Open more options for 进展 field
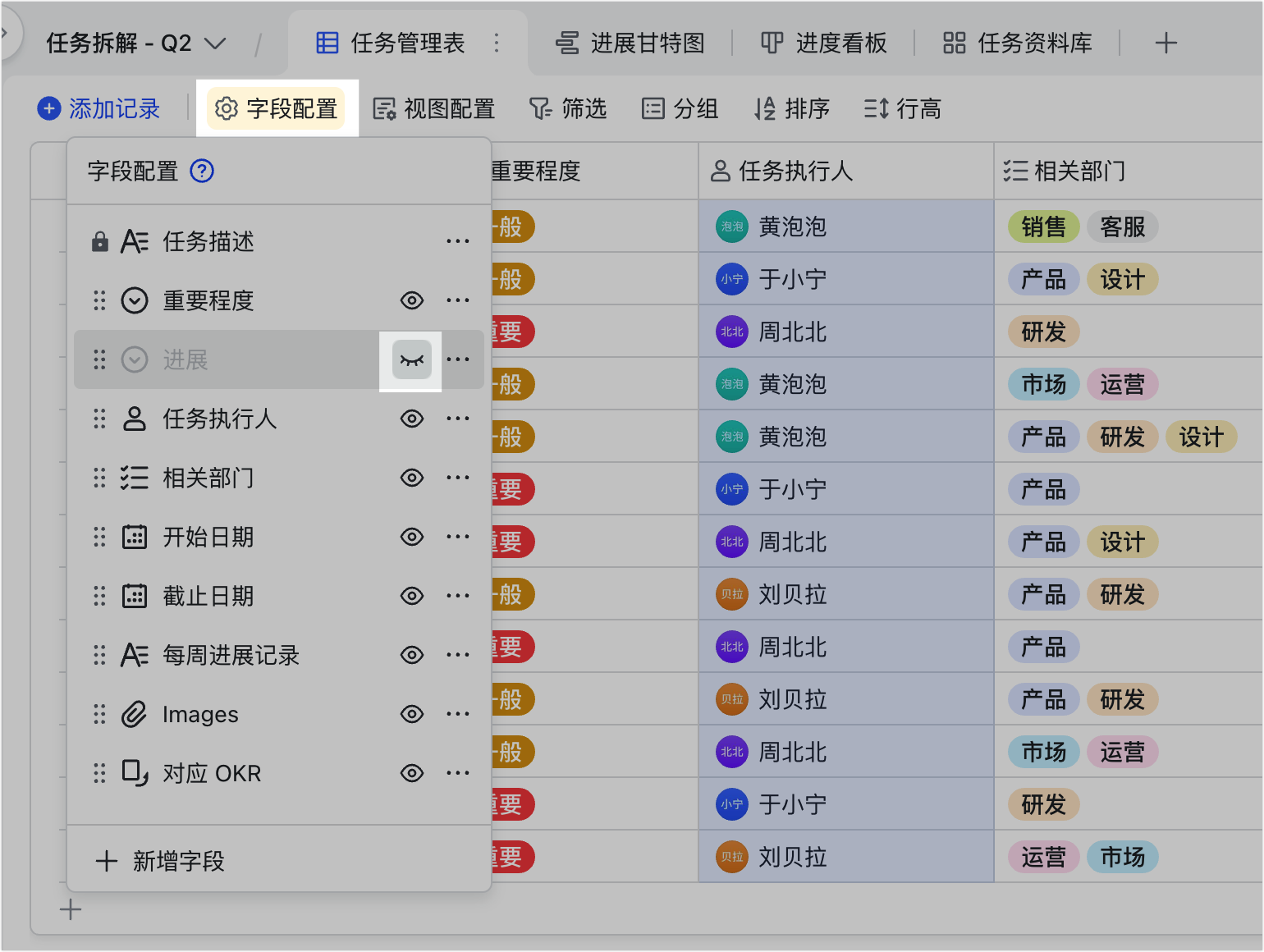The width and height of the screenshot is (1264, 952). pos(458,359)
